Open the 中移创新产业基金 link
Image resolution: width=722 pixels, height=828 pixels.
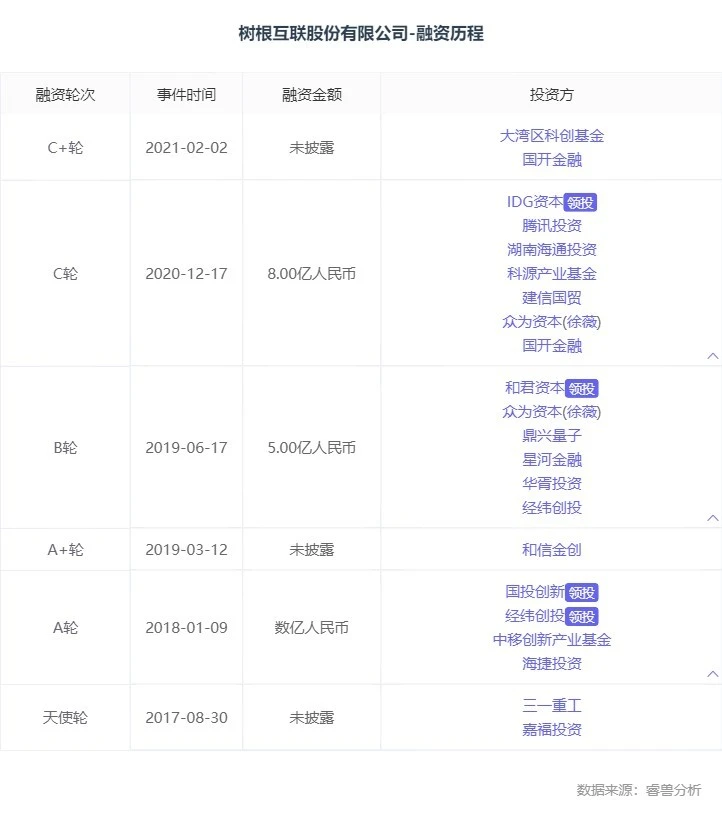pyautogui.click(x=552, y=640)
